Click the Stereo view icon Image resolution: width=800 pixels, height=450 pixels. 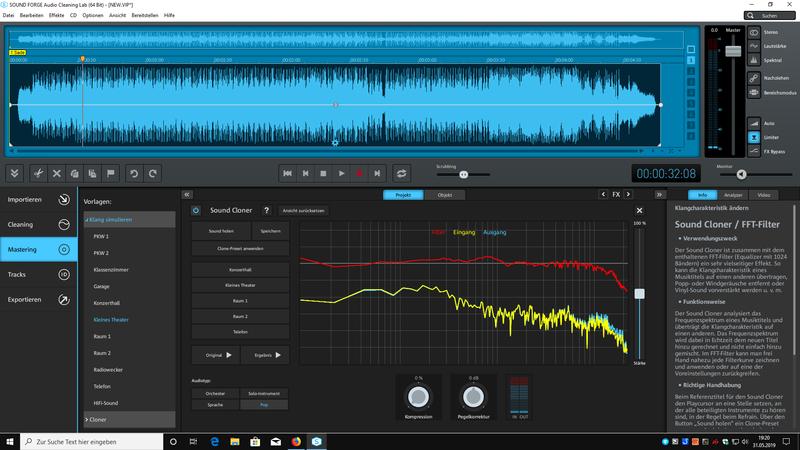pyautogui.click(x=754, y=33)
